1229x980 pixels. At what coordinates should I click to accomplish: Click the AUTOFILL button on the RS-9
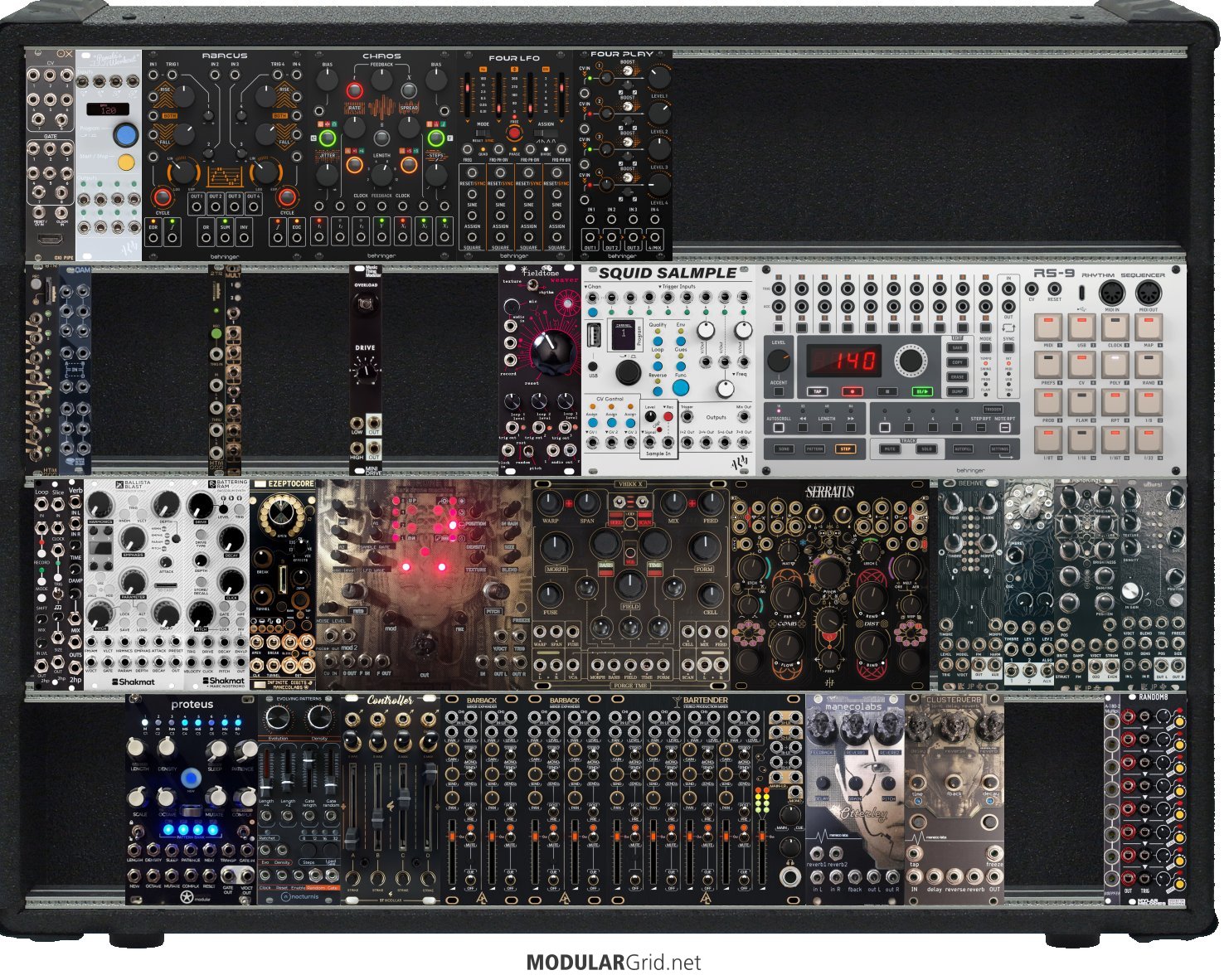tap(963, 449)
